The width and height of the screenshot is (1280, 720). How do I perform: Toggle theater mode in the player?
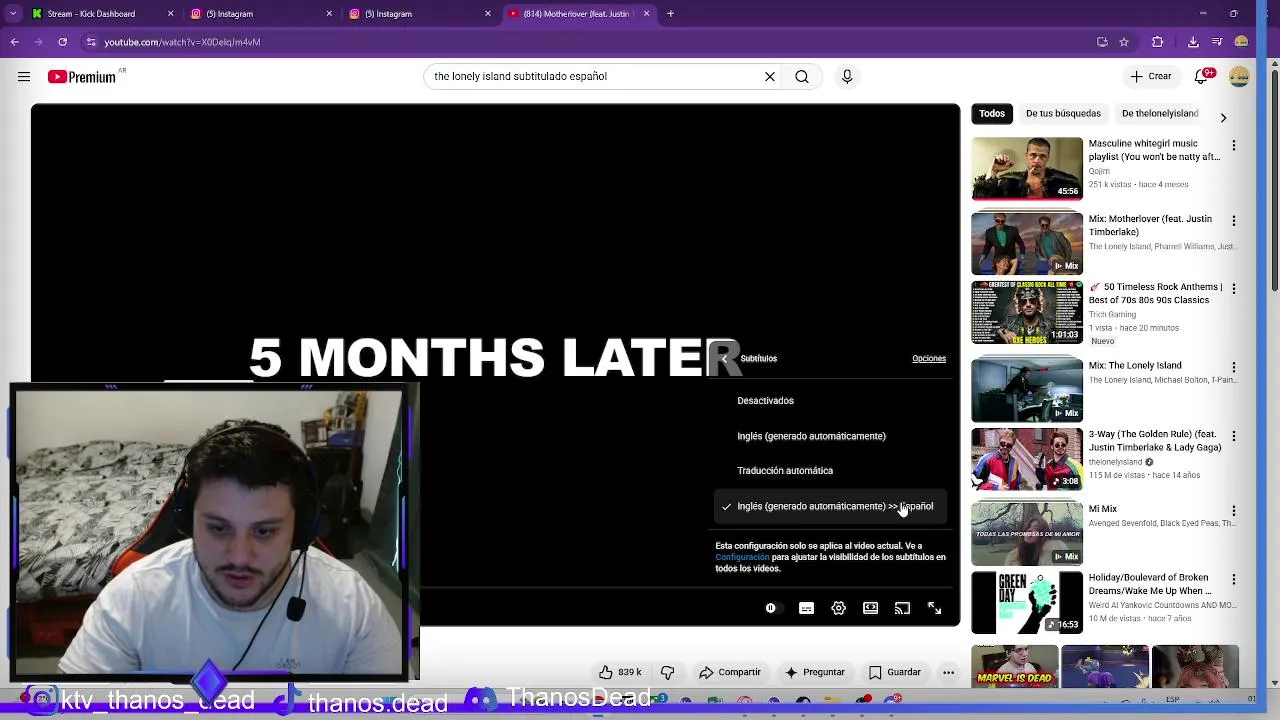pyautogui.click(x=870, y=608)
